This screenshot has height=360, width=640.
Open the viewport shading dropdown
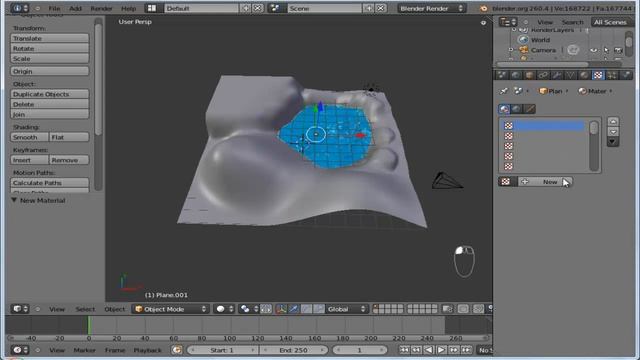224,309
